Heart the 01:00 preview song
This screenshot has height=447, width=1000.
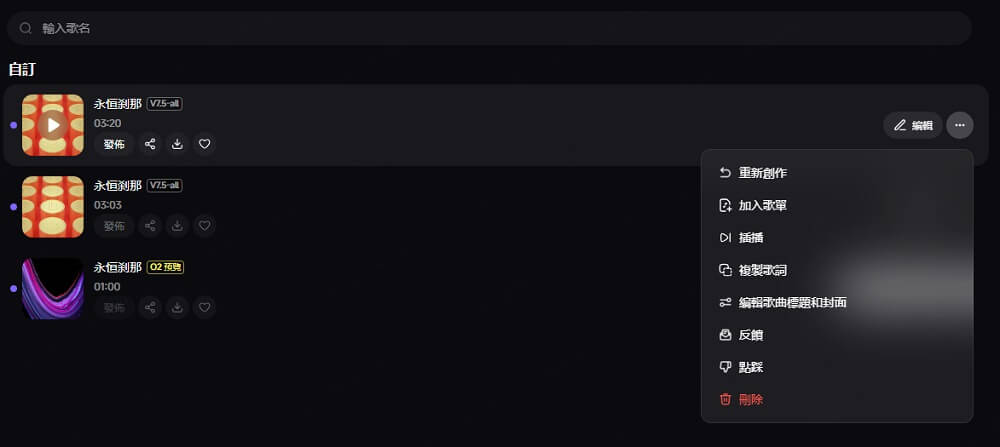(205, 307)
